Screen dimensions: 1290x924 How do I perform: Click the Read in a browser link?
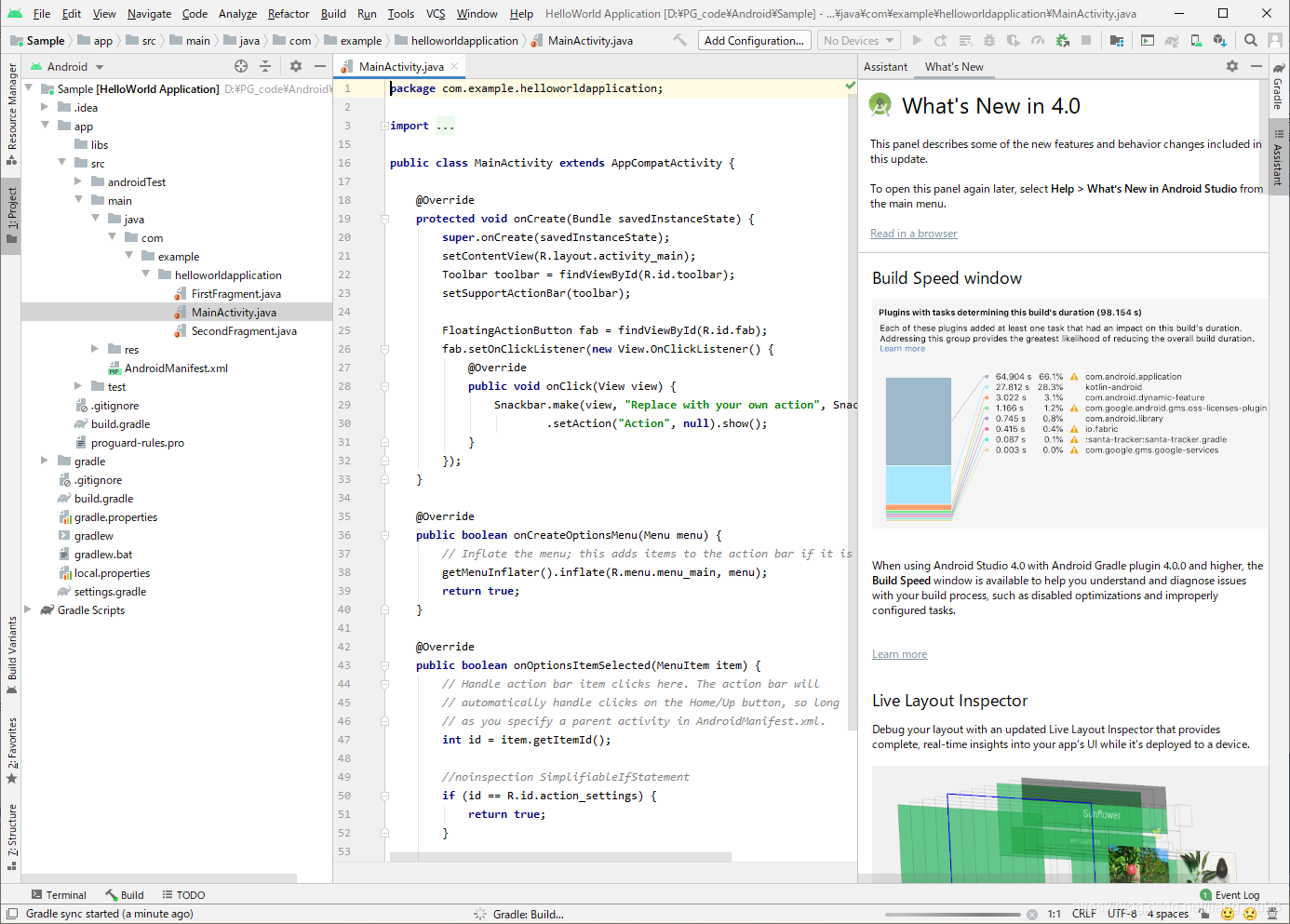[x=913, y=234]
